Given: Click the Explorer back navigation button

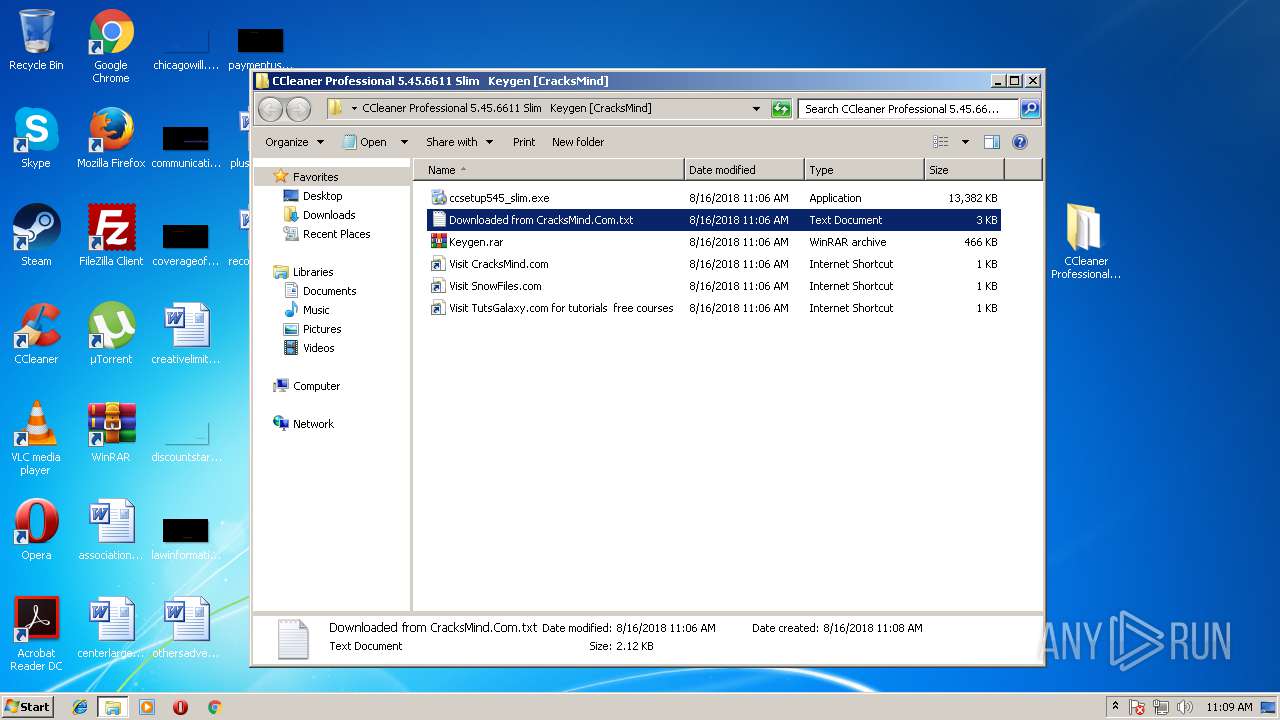Looking at the screenshot, I should [x=270, y=109].
